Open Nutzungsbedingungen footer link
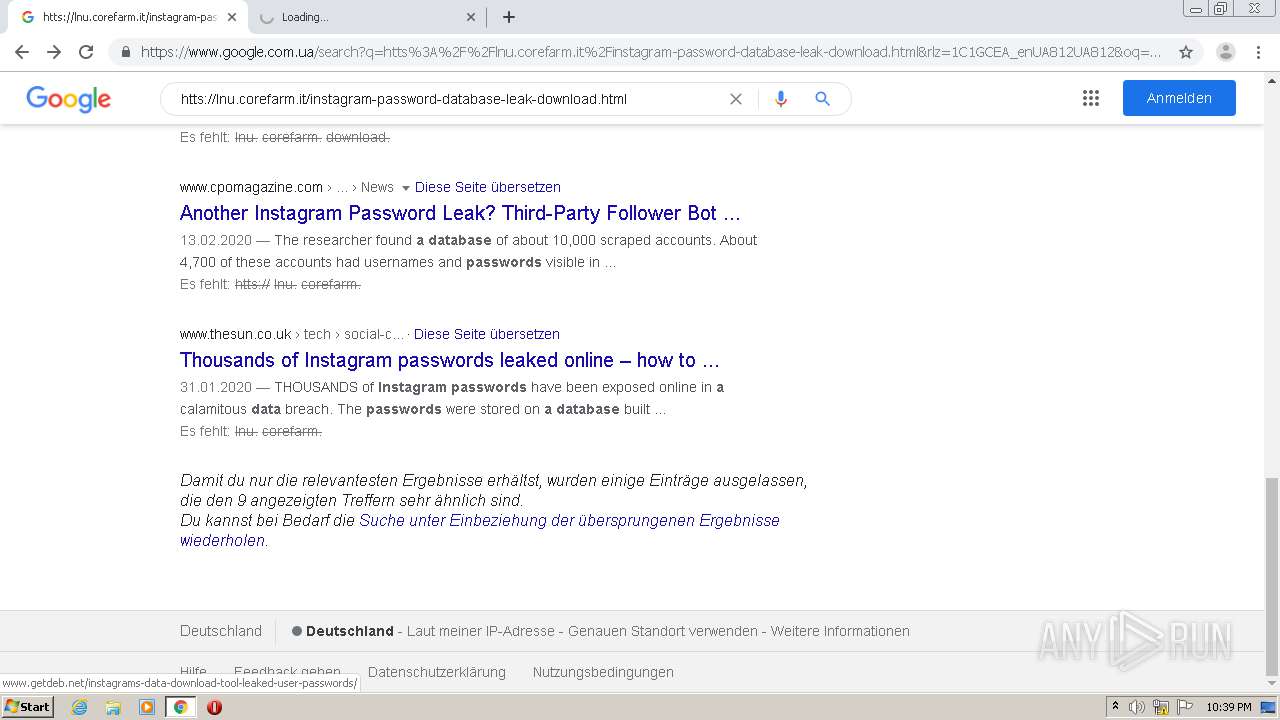Screen dimensions: 1280x720 pyautogui.click(x=603, y=672)
